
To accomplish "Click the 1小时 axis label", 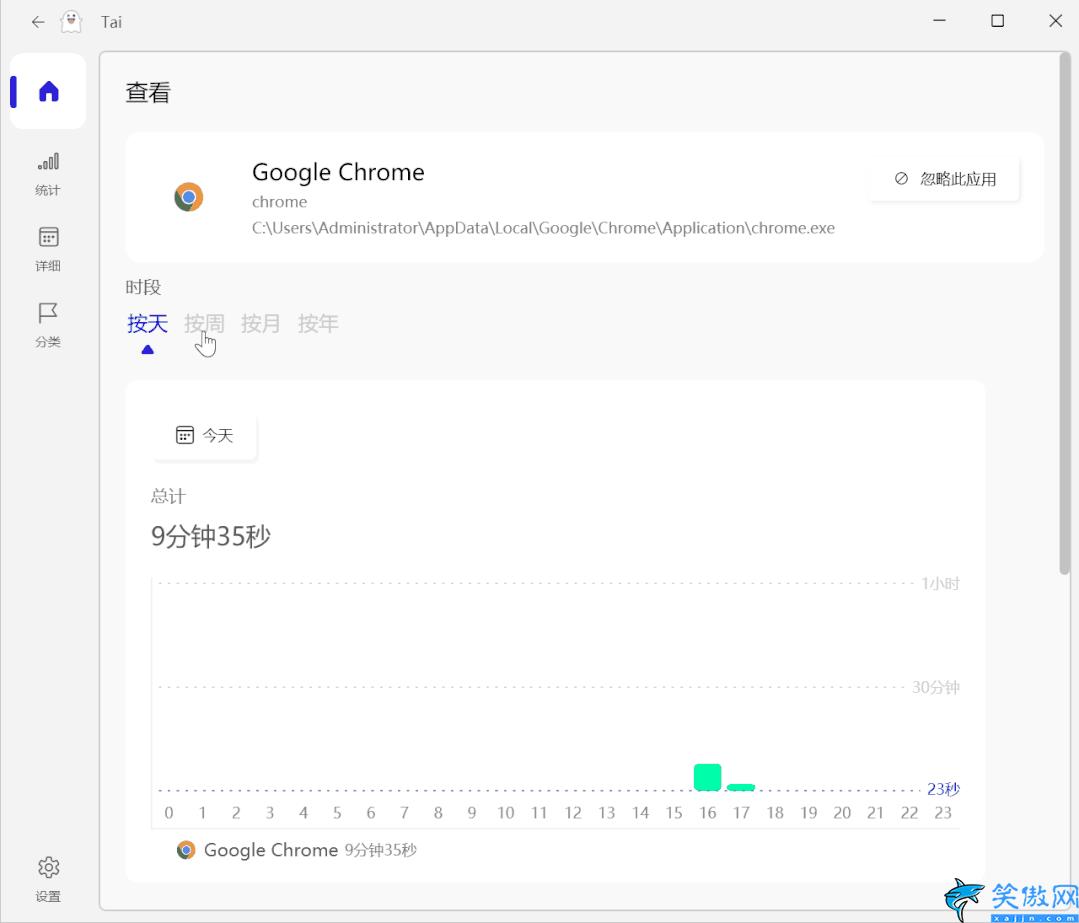I will [x=940, y=584].
